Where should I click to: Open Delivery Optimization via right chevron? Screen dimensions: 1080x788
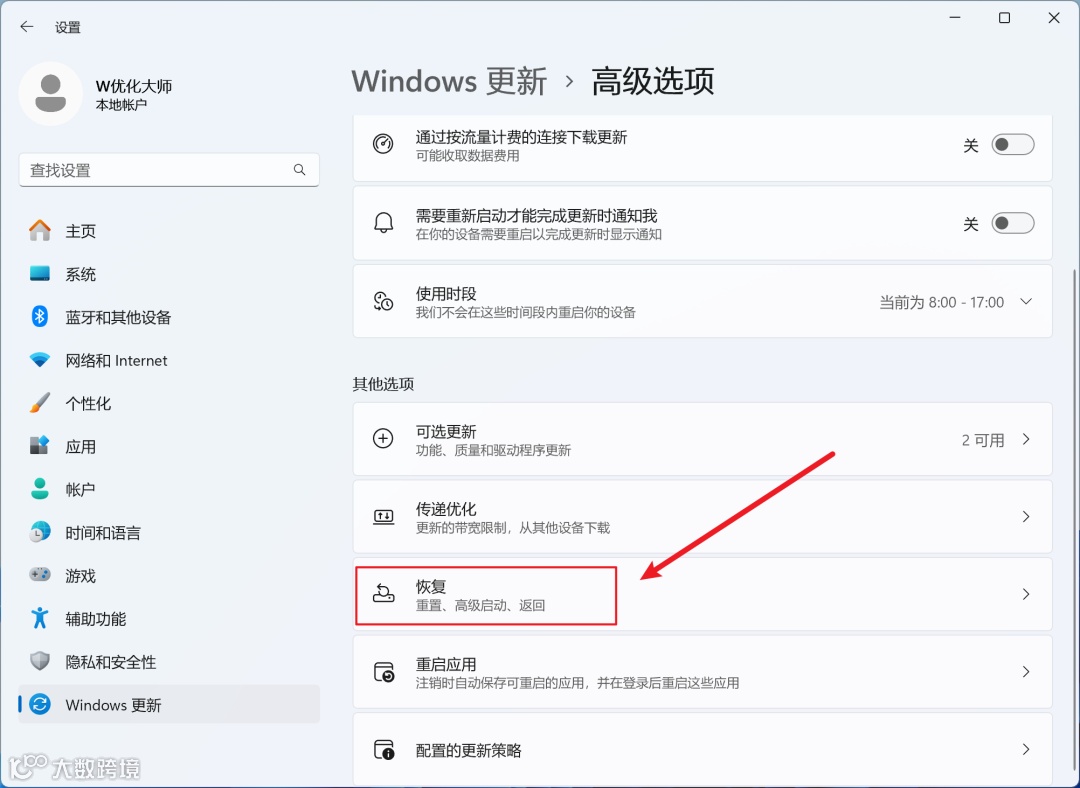(x=1026, y=517)
